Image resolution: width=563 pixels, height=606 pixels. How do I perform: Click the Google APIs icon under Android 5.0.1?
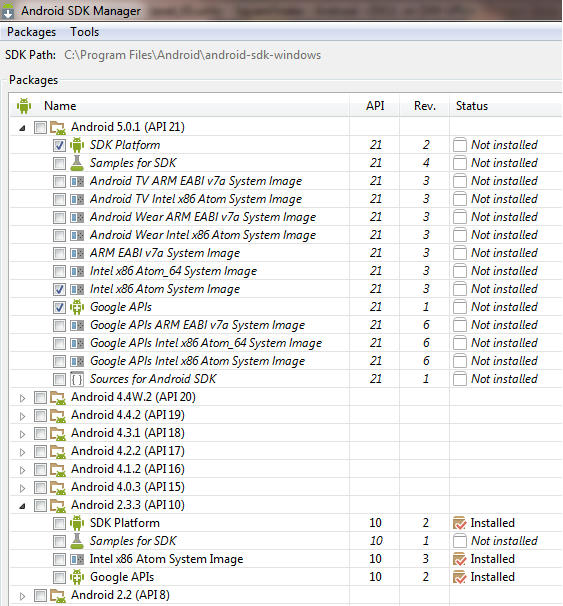[x=77, y=307]
